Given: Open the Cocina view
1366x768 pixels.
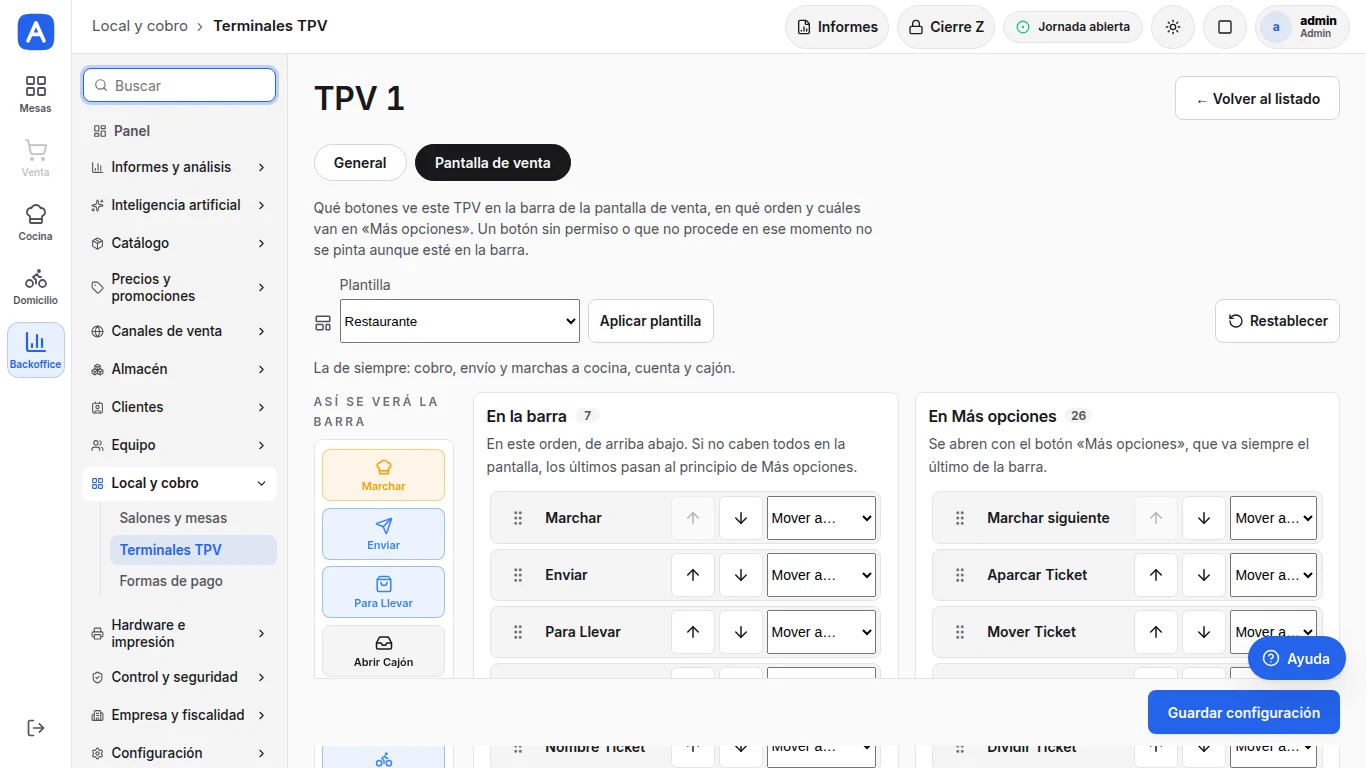Looking at the screenshot, I should tap(35, 222).
